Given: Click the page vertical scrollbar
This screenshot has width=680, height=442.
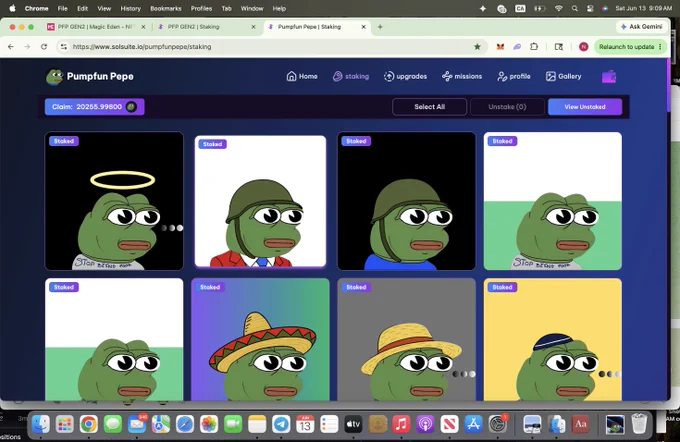Looking at the screenshot, I should [x=668, y=87].
